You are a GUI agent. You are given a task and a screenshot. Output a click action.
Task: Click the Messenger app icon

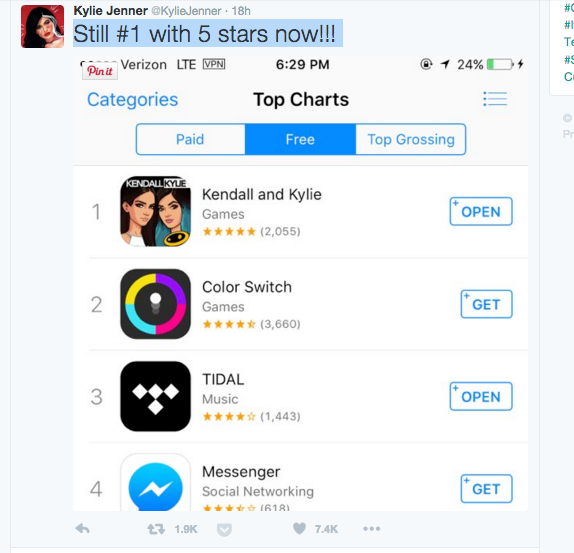(x=156, y=482)
